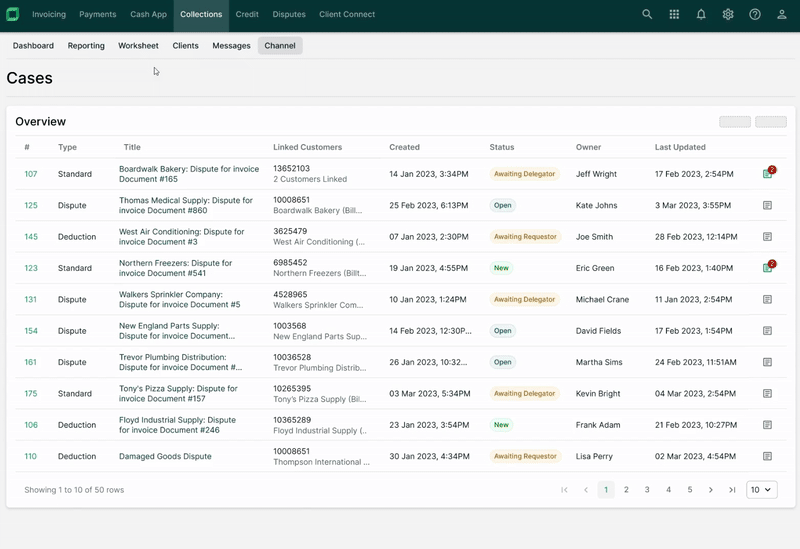This screenshot has height=549, width=800.
Task: Click linked customer '13652103'
Action: (291, 168)
